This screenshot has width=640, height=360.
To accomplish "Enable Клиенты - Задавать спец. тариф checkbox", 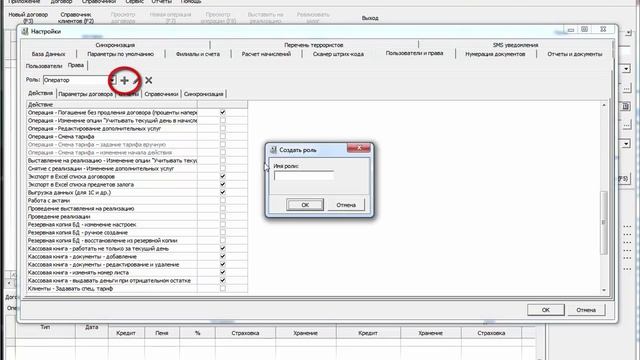I will [222, 289].
